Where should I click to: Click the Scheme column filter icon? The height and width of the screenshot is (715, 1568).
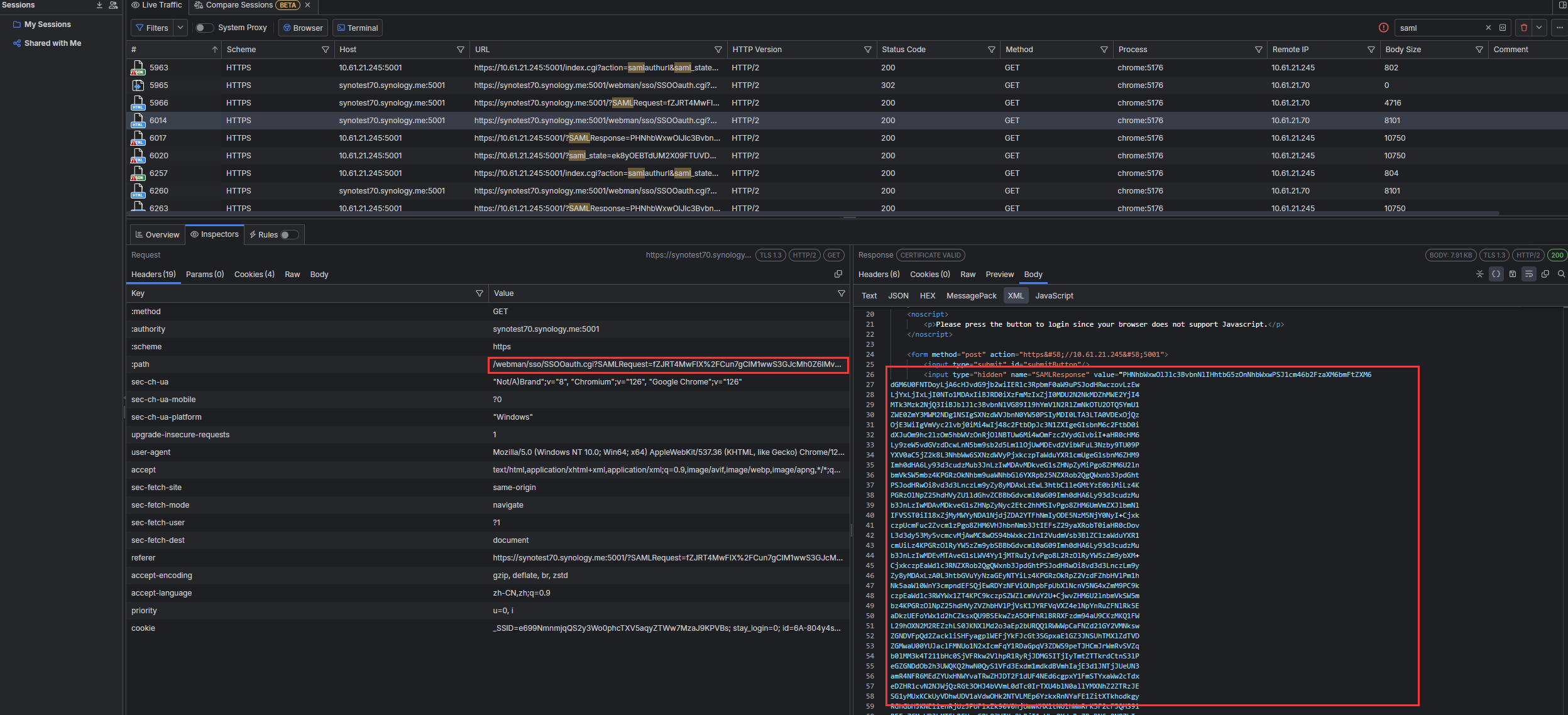(325, 50)
